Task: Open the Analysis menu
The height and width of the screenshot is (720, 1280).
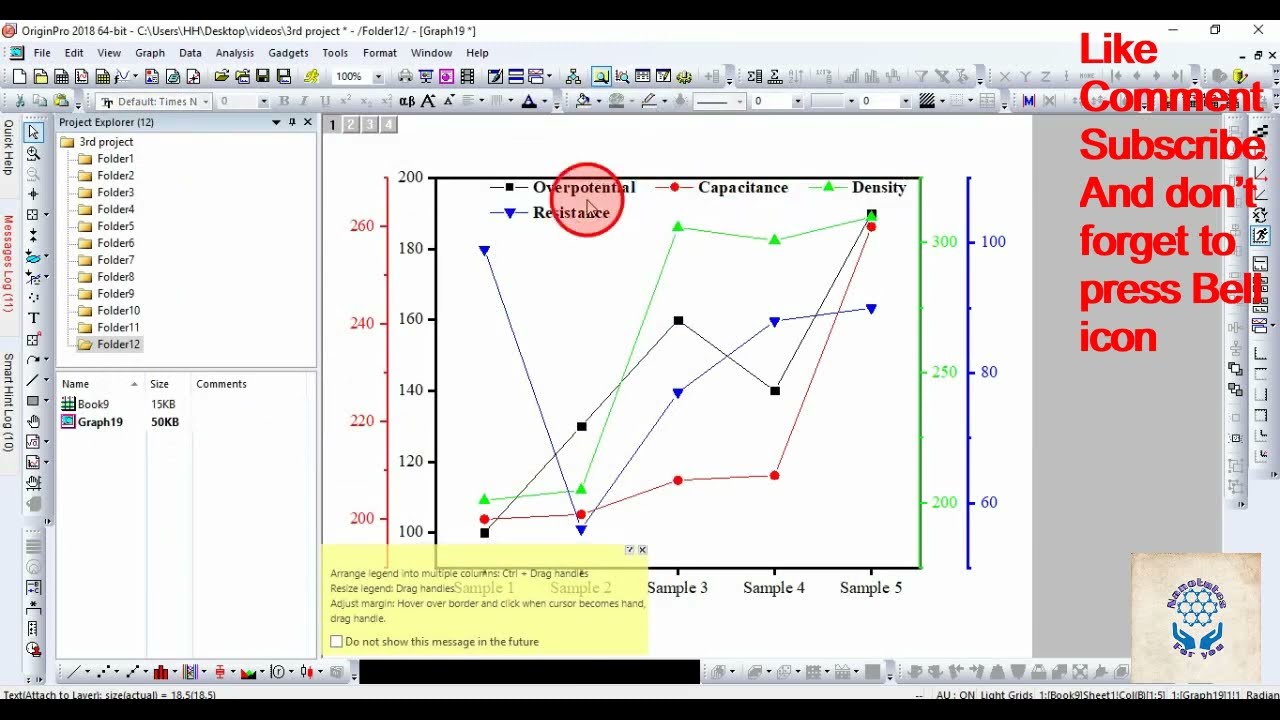Action: coord(235,53)
